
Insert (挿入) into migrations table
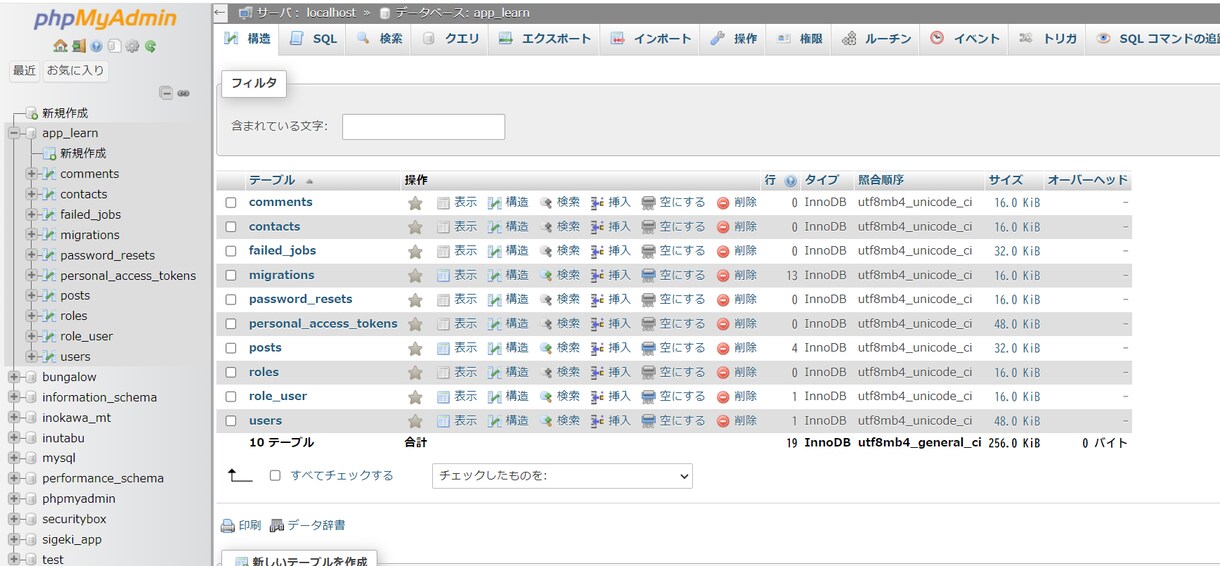[611, 275]
